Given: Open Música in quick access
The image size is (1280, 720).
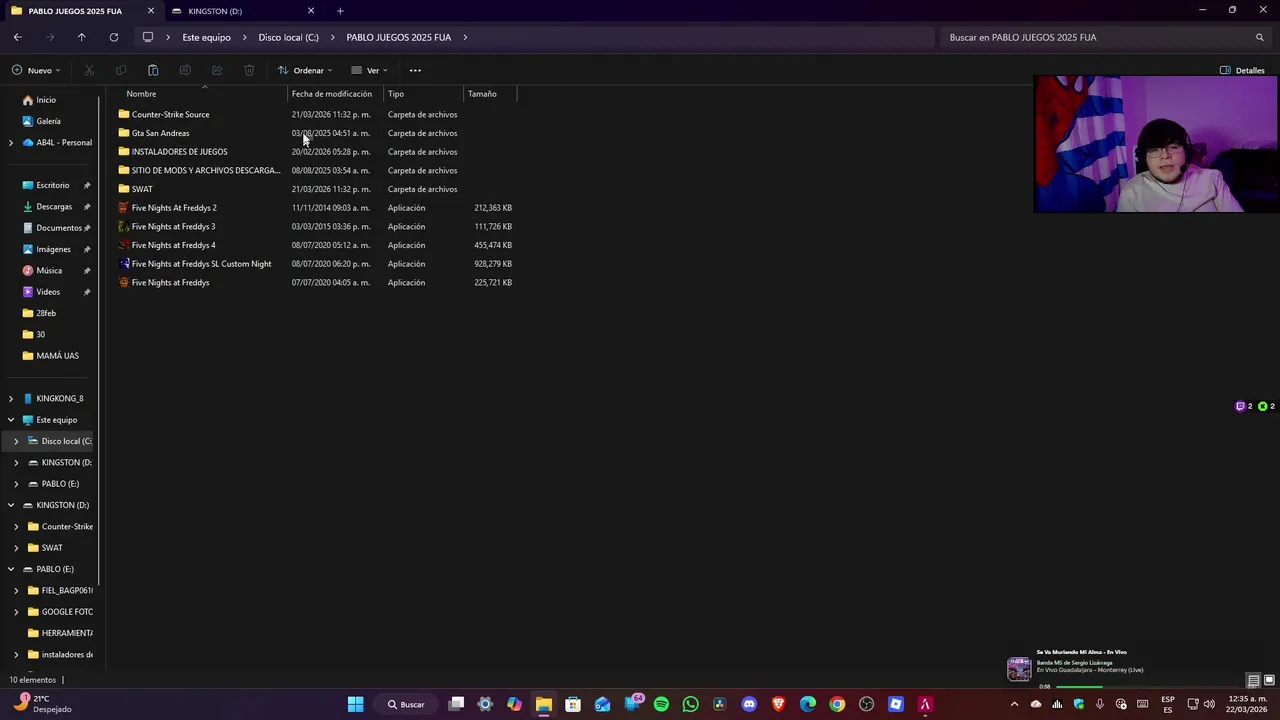Looking at the screenshot, I should pos(49,270).
